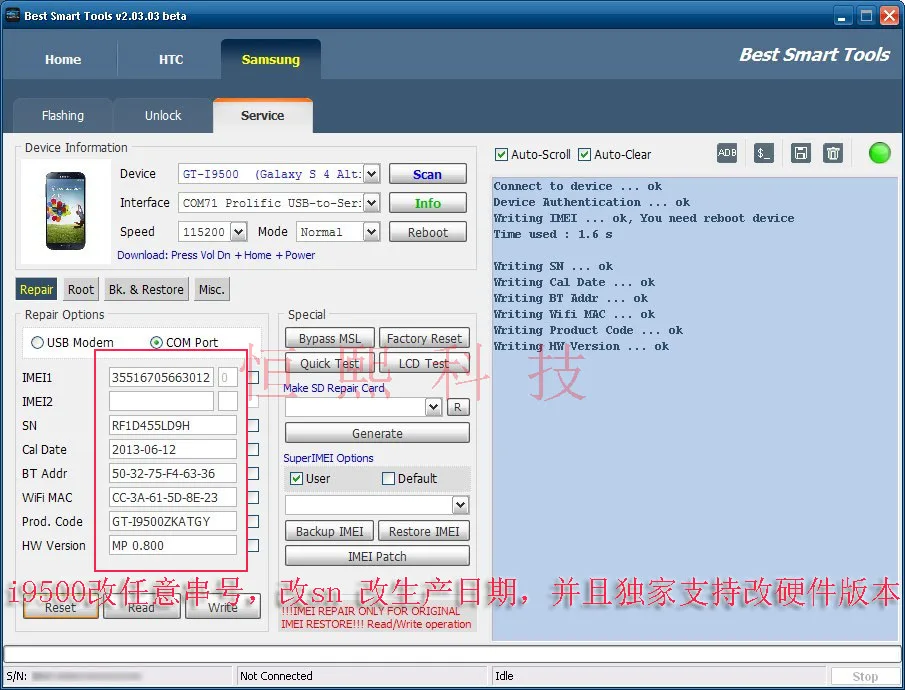
Task: Expand the Make SD Repair Card dropdown
Action: click(x=433, y=407)
